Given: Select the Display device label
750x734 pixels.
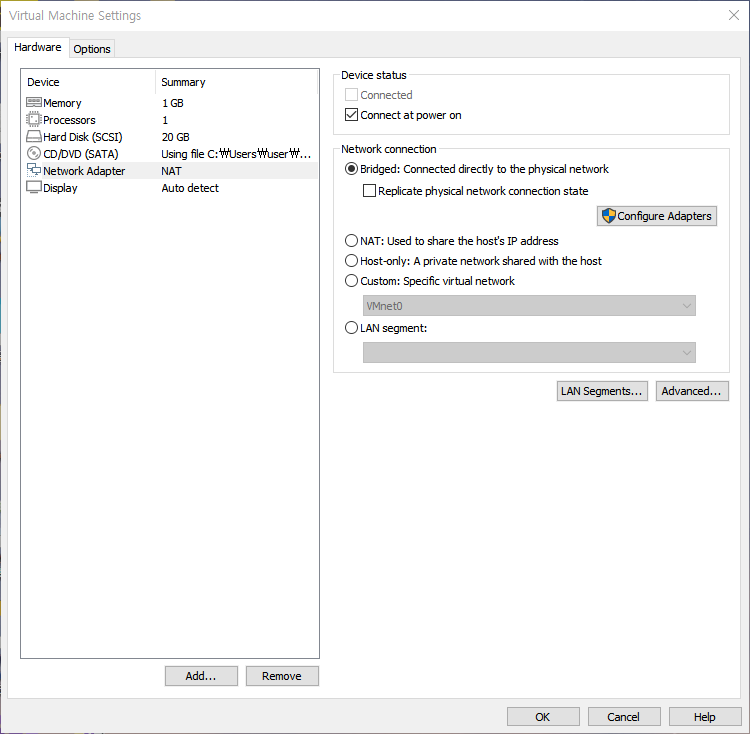Looking at the screenshot, I should coord(60,188).
